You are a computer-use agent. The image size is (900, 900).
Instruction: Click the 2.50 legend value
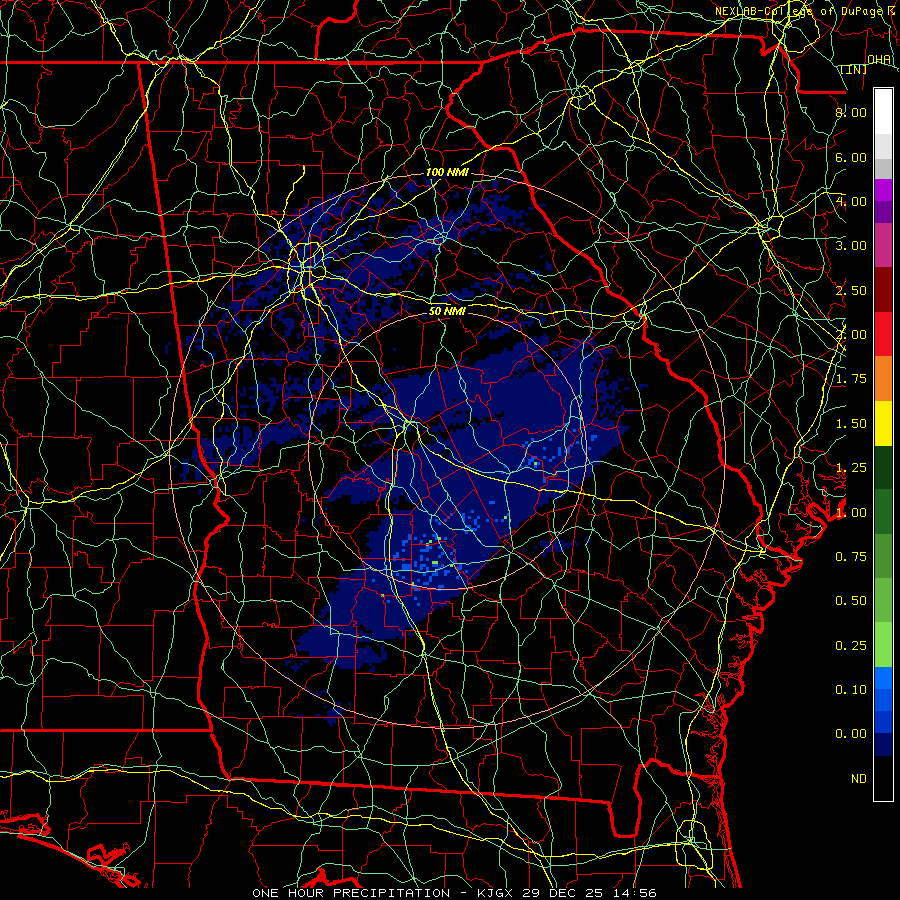[x=851, y=290]
